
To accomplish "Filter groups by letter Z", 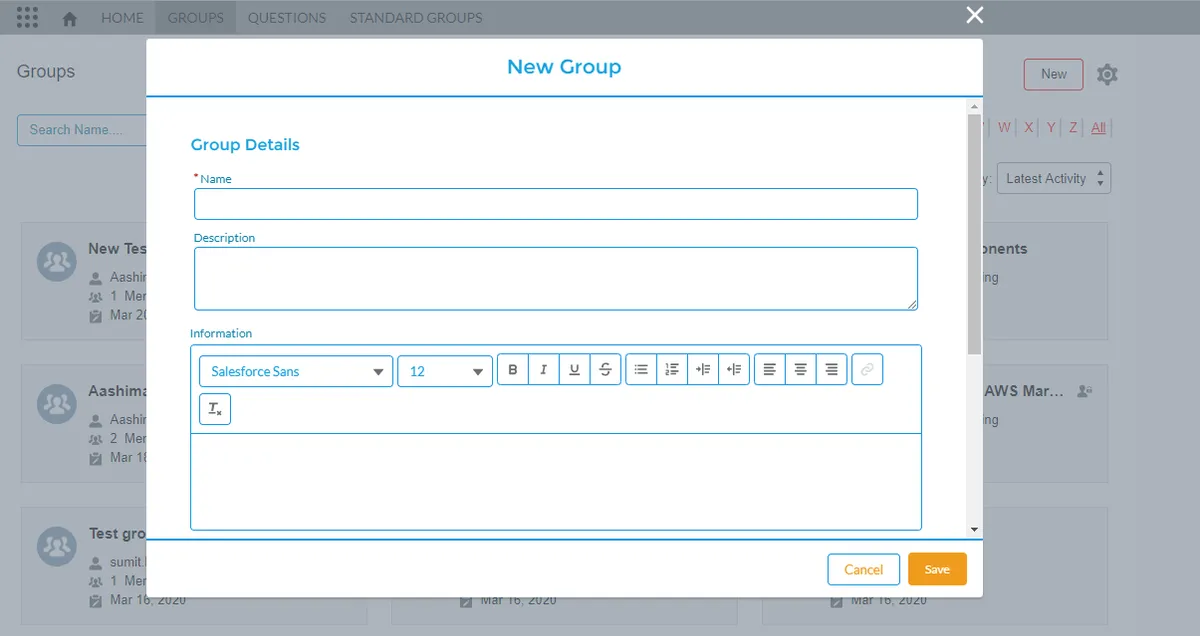I will click(1073, 127).
